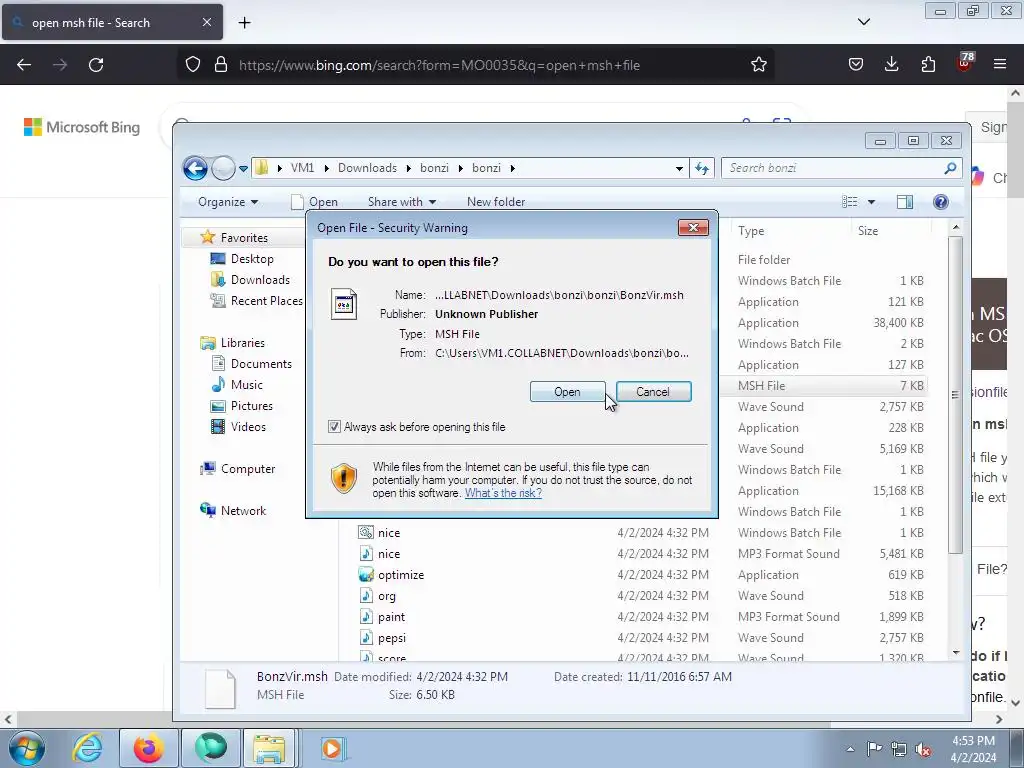This screenshot has height=768, width=1024.
Task: Click Open in the Explorer toolbar
Action: click(x=315, y=202)
